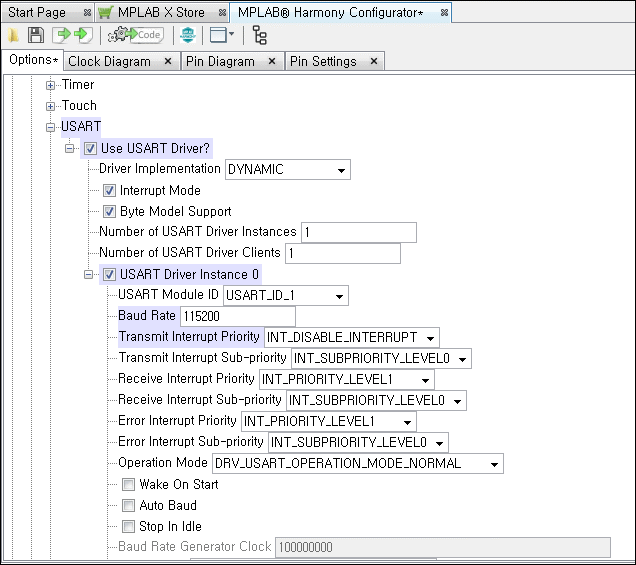Open the Receive Interrupt Sub-priority dropdown
Viewport: 636px width, 565px height.
(x=376, y=401)
